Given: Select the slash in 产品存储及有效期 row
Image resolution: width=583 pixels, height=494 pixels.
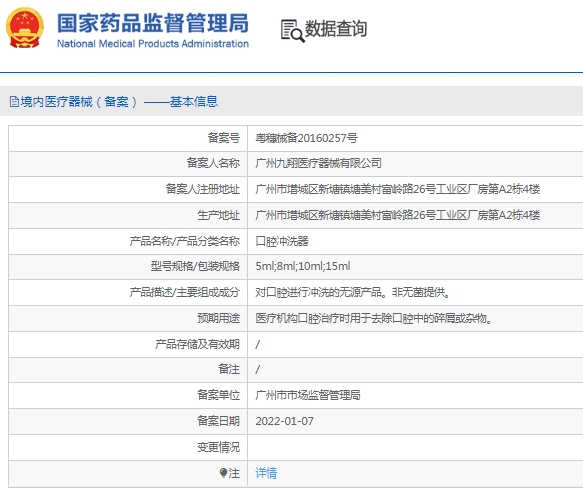Looking at the screenshot, I should point(258,344).
